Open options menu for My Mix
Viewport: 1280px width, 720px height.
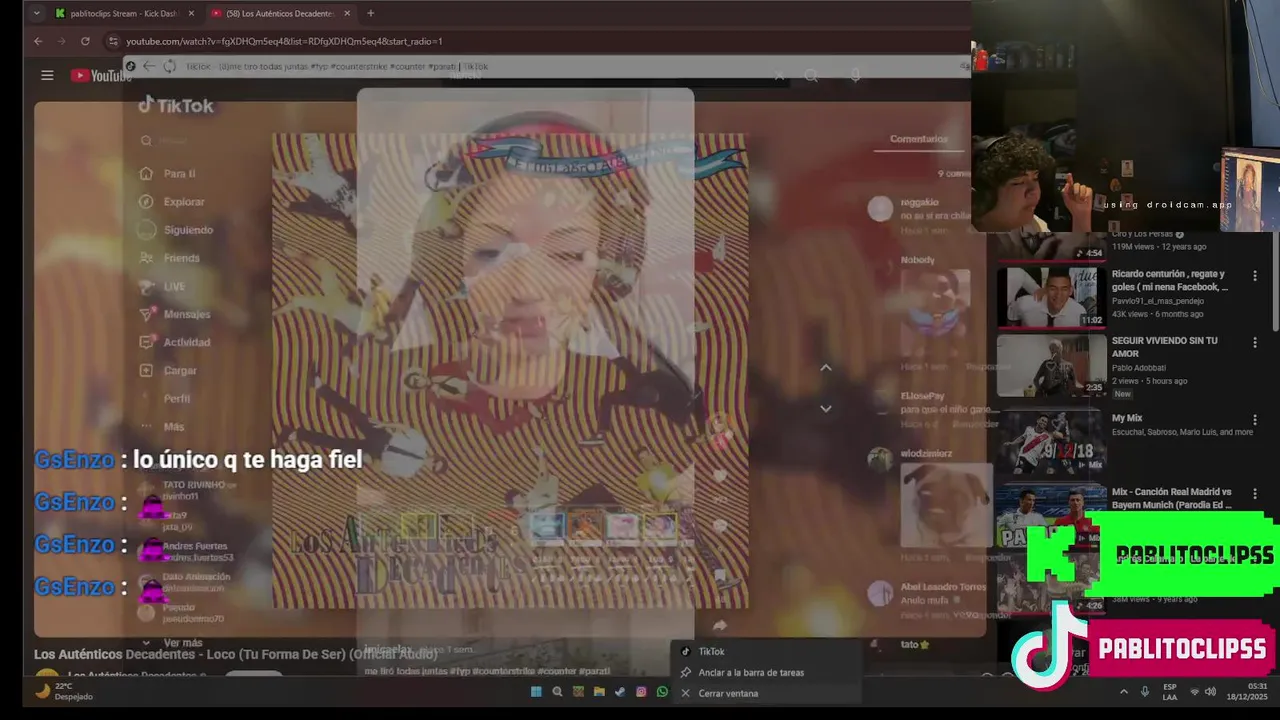pos(1255,420)
